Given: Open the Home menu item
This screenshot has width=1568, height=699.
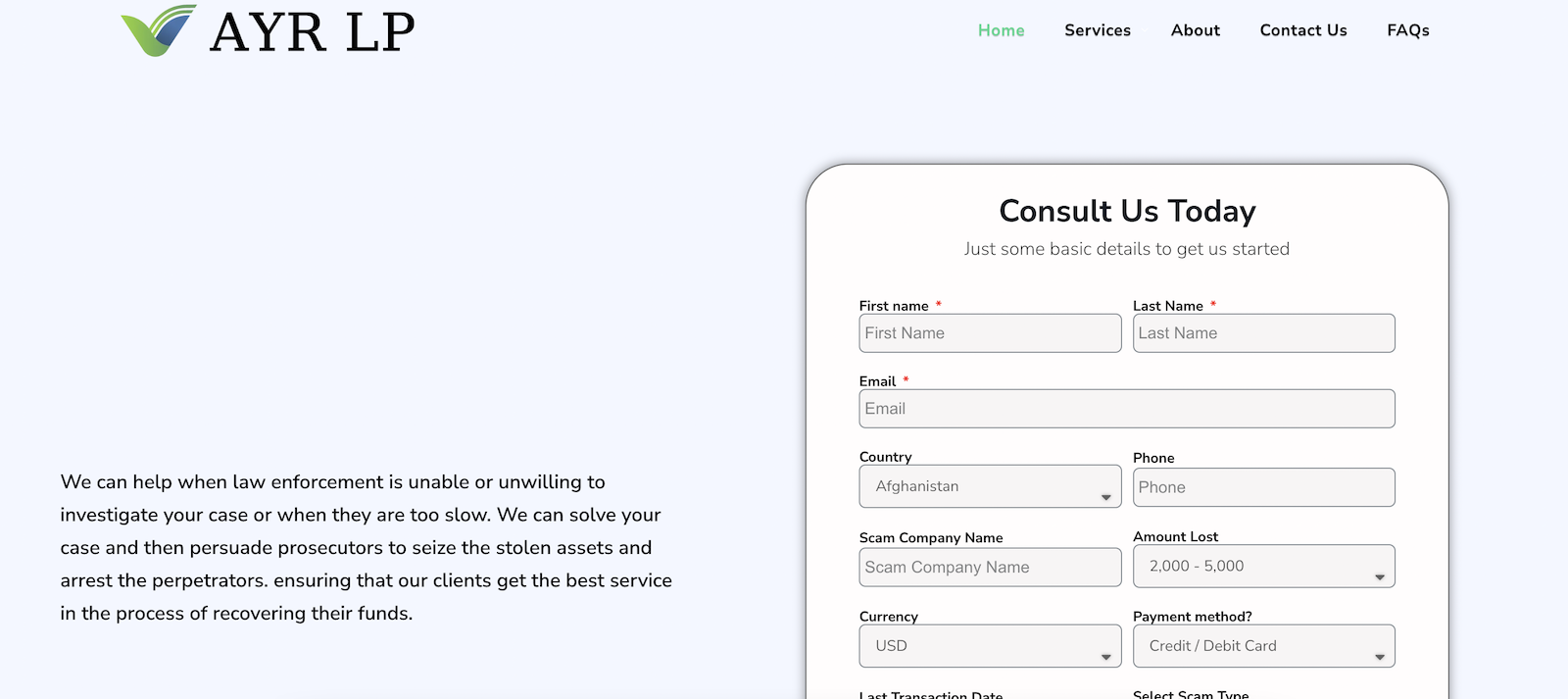Looking at the screenshot, I should pyautogui.click(x=1001, y=30).
